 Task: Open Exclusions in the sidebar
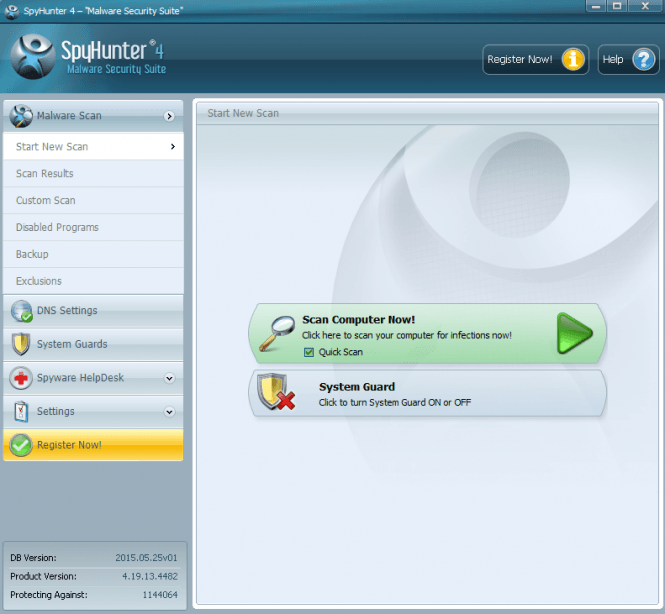point(93,281)
